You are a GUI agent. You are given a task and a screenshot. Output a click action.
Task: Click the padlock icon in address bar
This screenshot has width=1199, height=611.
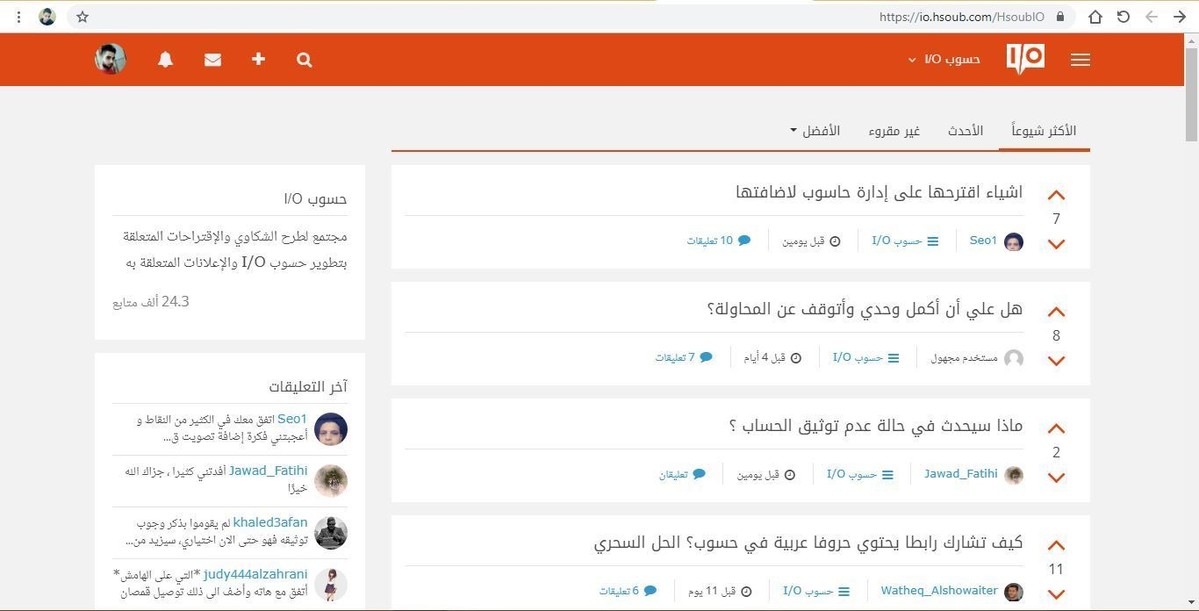click(1060, 16)
